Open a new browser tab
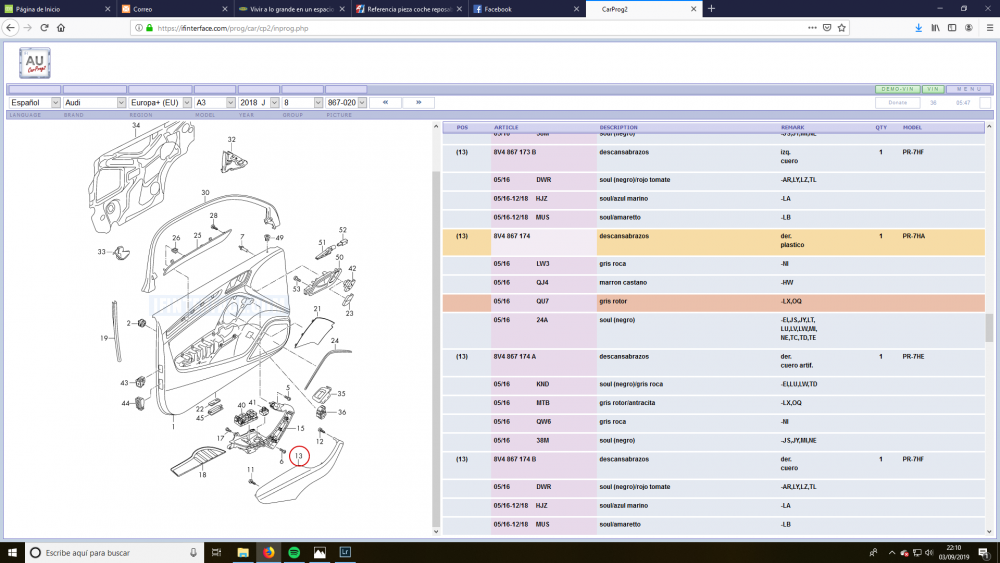1000x563 pixels. tap(712, 8)
